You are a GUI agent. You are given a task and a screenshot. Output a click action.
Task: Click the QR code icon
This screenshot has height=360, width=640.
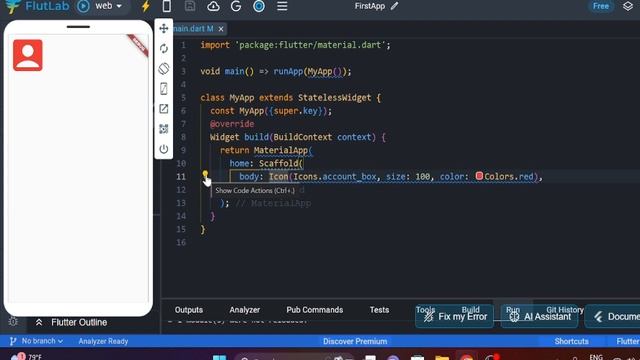click(x=164, y=129)
